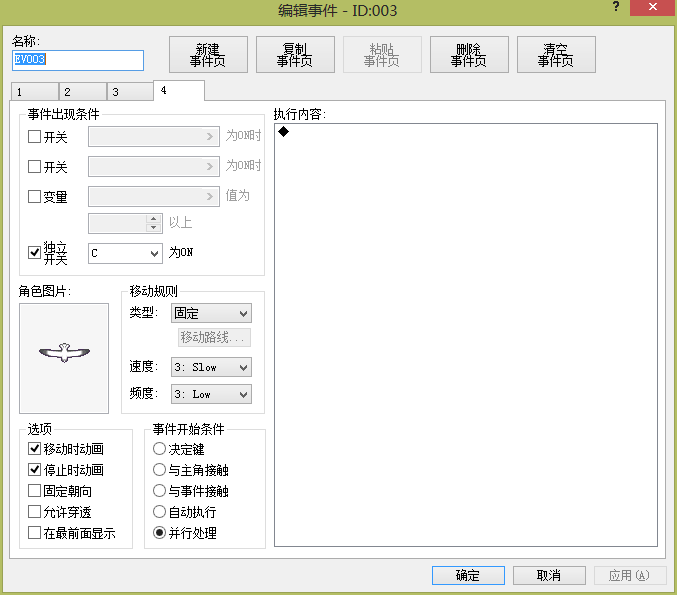This screenshot has width=677, height=595.
Task: Switch to event page tab 2
Action: tap(82, 92)
